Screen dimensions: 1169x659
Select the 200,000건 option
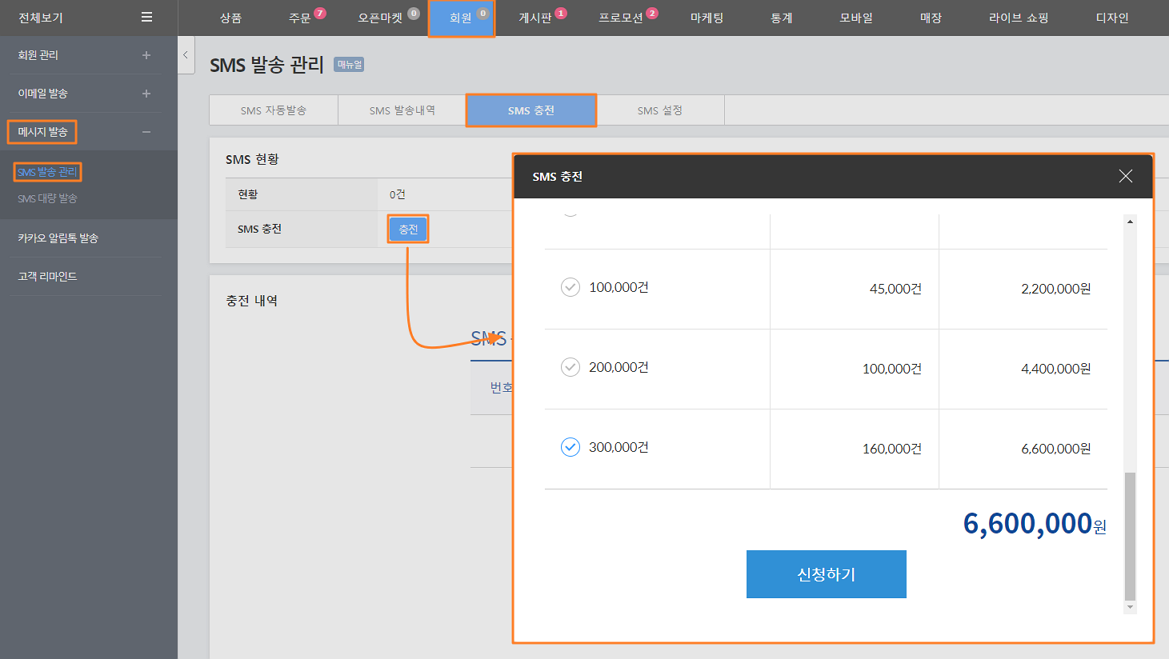[x=570, y=367]
